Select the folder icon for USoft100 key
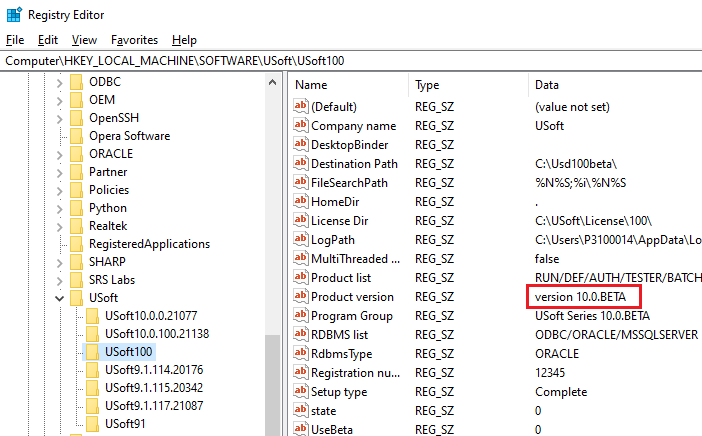Screen dimensions: 702x436 (93, 352)
